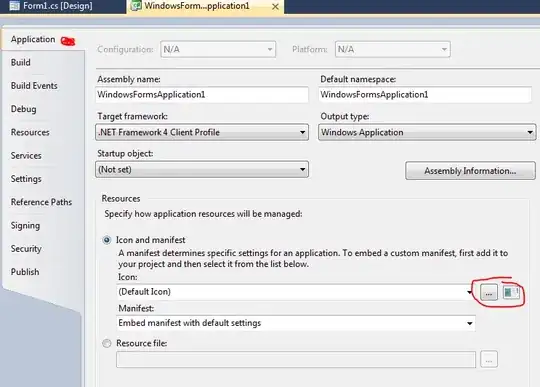540x387 pixels.
Task: Close the WindowsFormsApplication1 properties tab
Action: pos(275,7)
